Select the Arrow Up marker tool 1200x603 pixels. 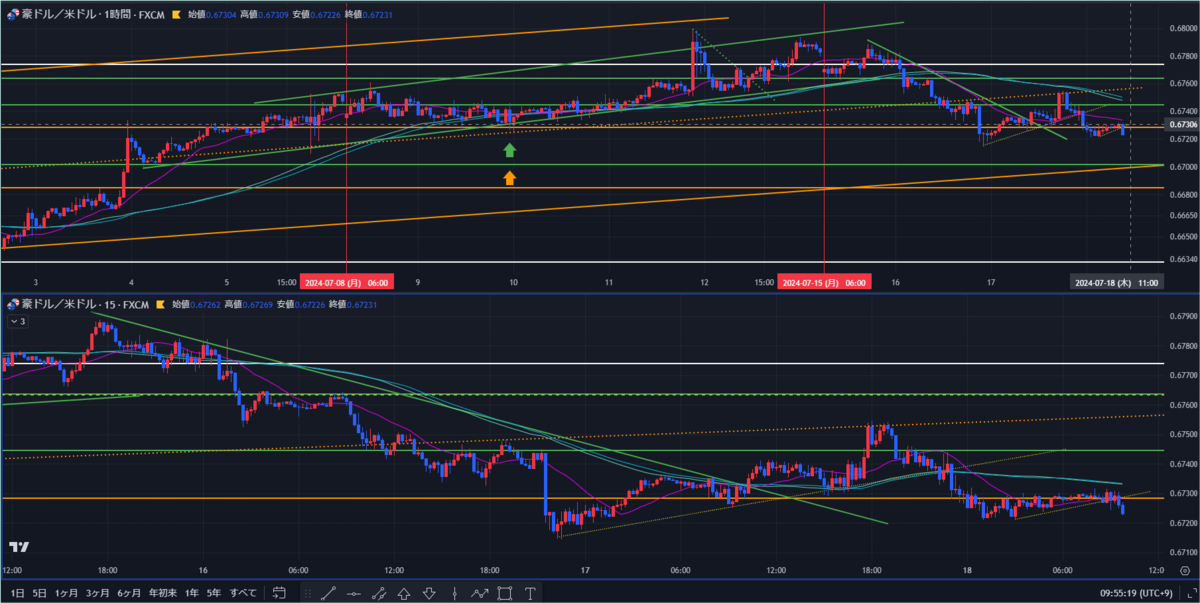404,593
